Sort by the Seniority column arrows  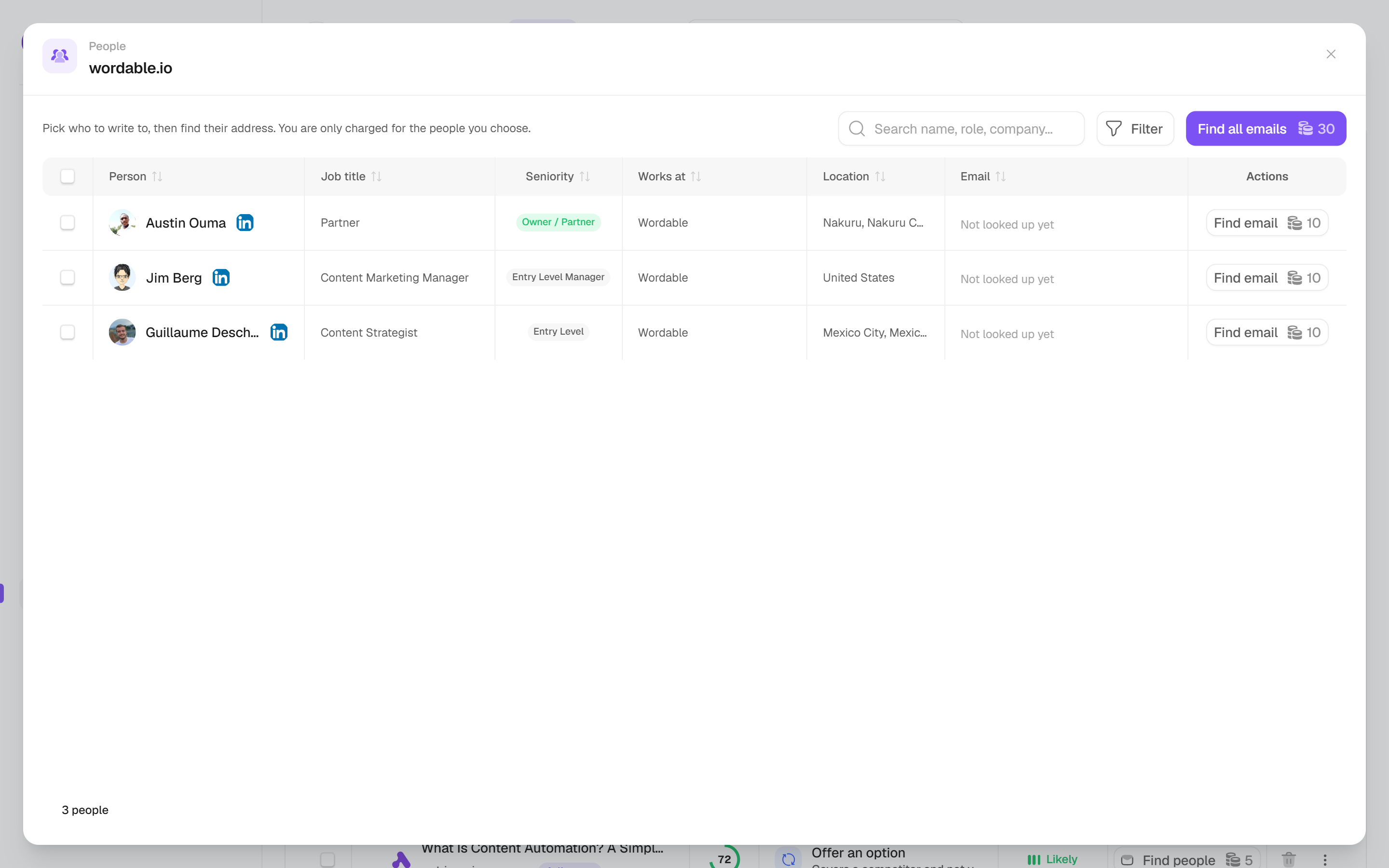point(585,176)
